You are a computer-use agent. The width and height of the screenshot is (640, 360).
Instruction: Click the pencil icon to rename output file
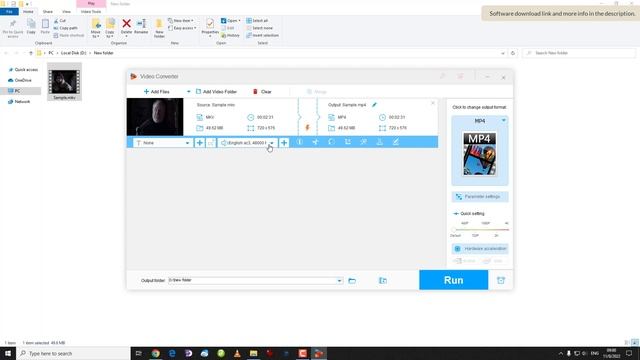(374, 105)
